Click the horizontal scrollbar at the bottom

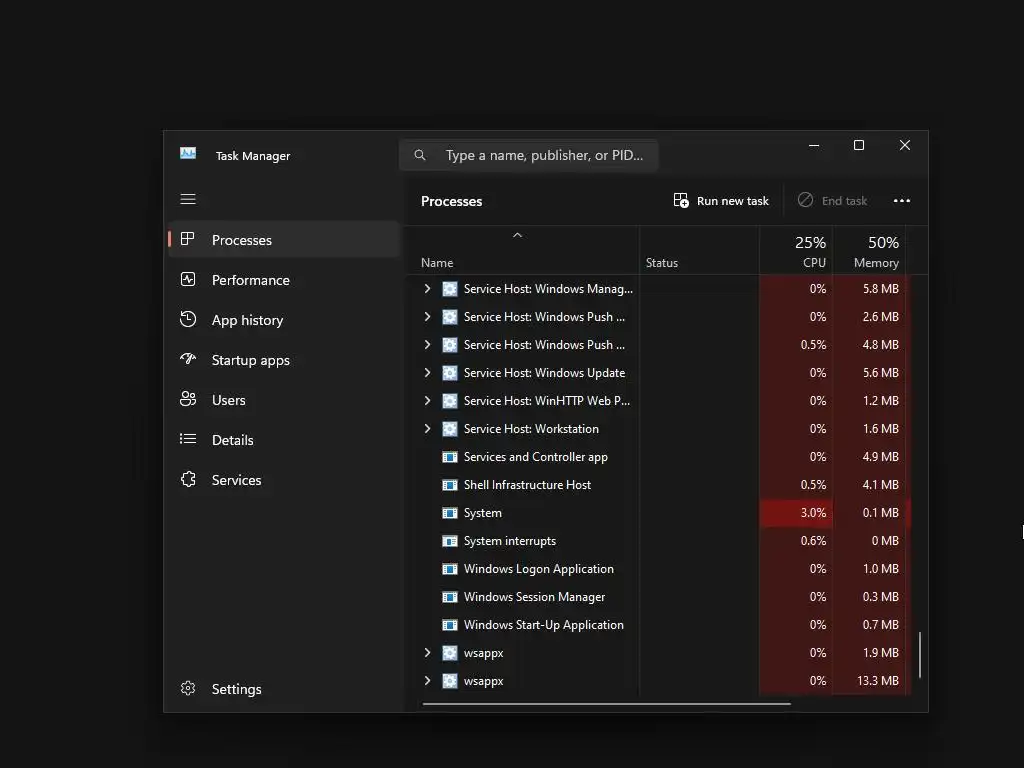pos(607,704)
